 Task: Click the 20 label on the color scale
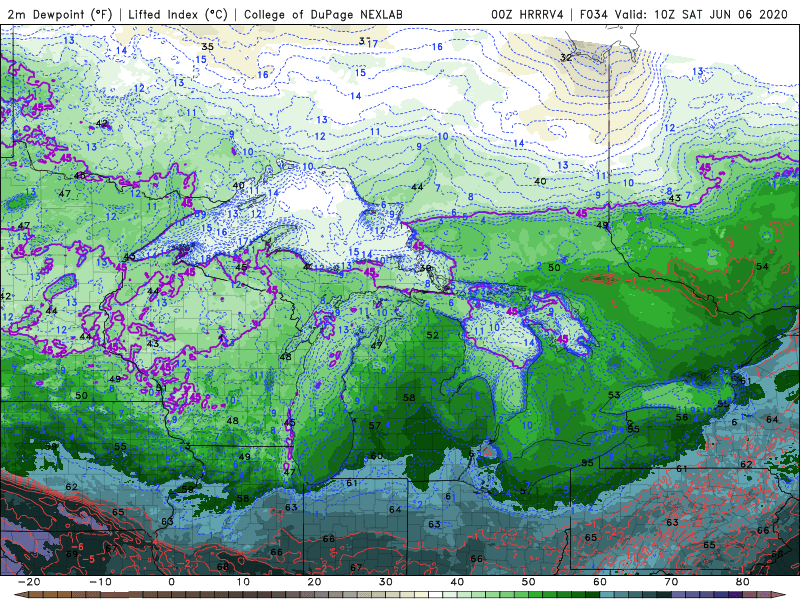point(314,582)
